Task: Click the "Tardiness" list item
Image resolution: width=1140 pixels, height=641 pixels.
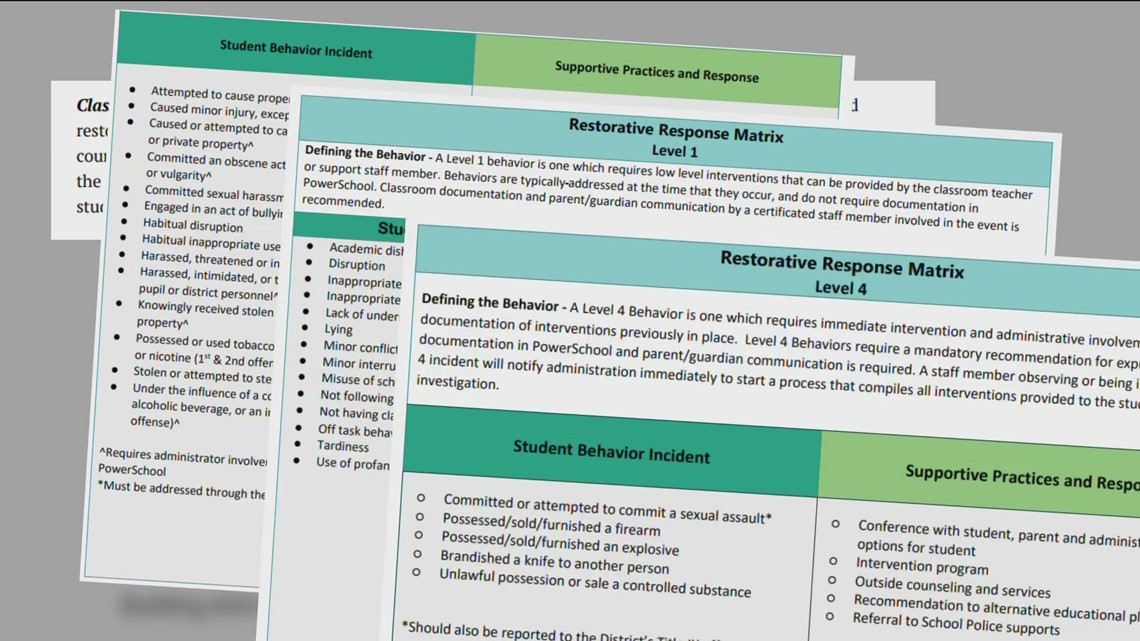Action: coord(342,446)
